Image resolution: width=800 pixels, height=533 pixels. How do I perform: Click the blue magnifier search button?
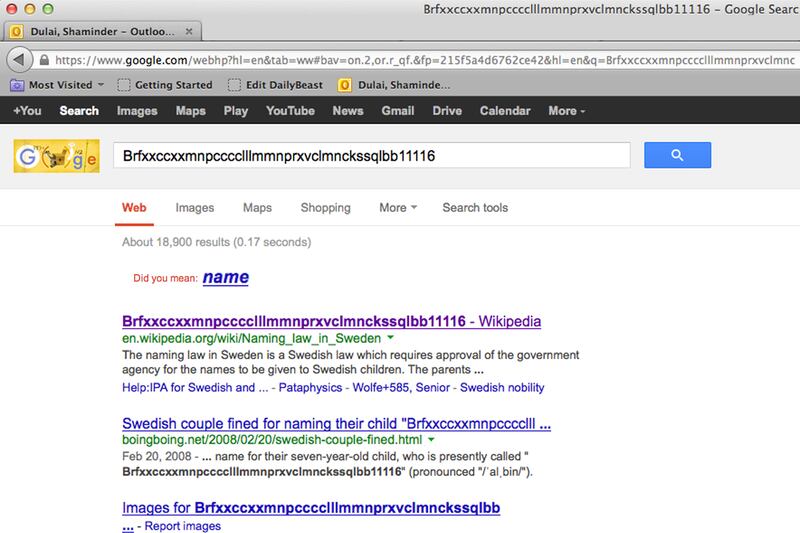[x=677, y=155]
